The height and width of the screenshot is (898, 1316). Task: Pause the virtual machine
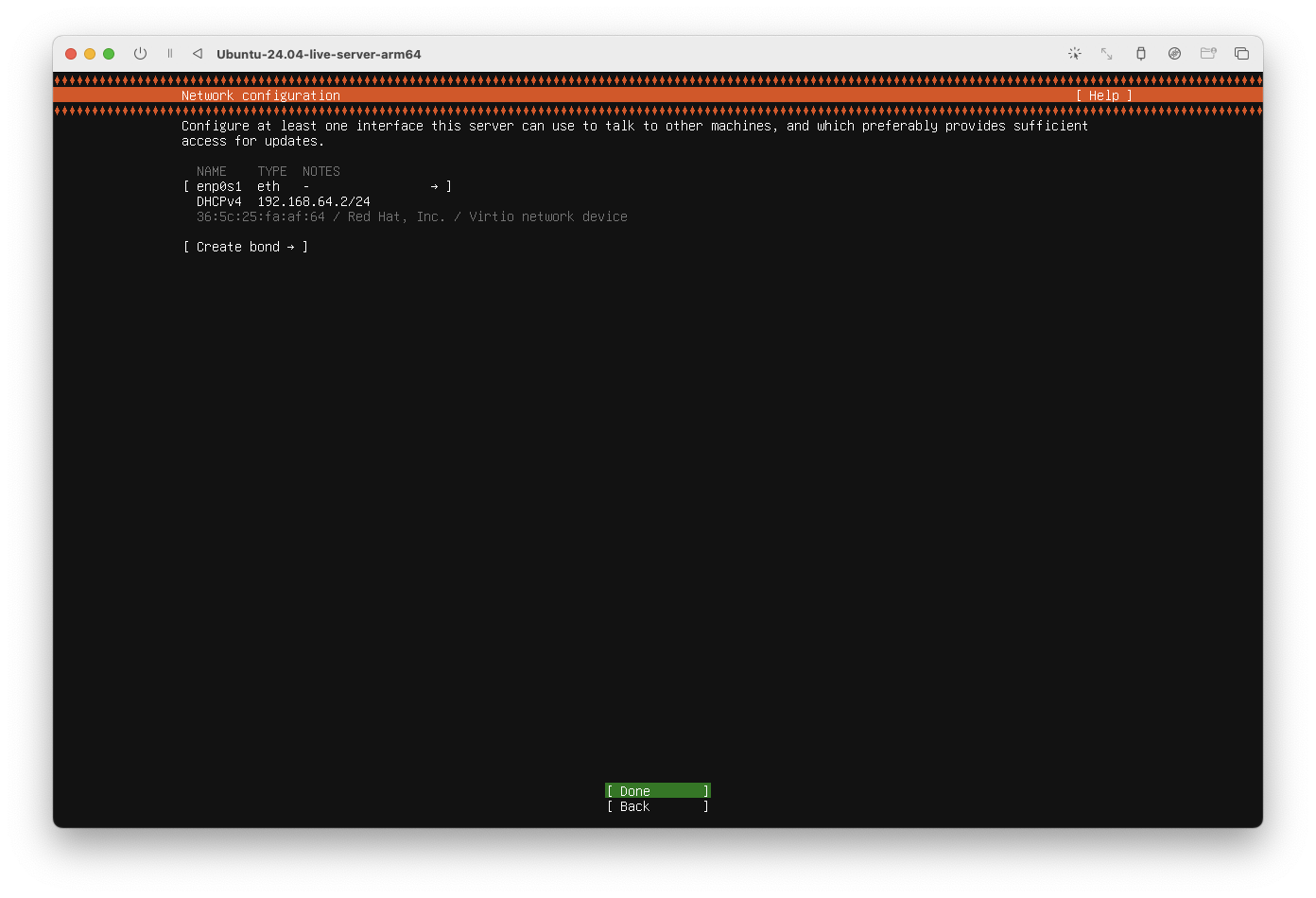(170, 54)
